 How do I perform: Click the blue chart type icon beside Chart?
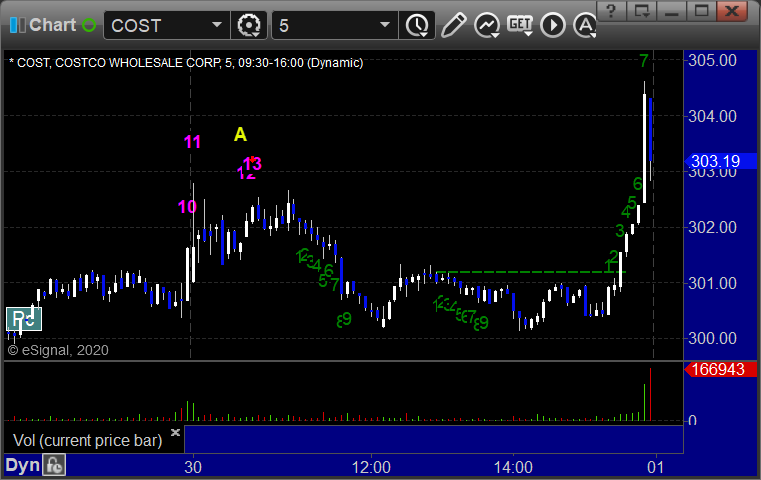(x=18, y=25)
